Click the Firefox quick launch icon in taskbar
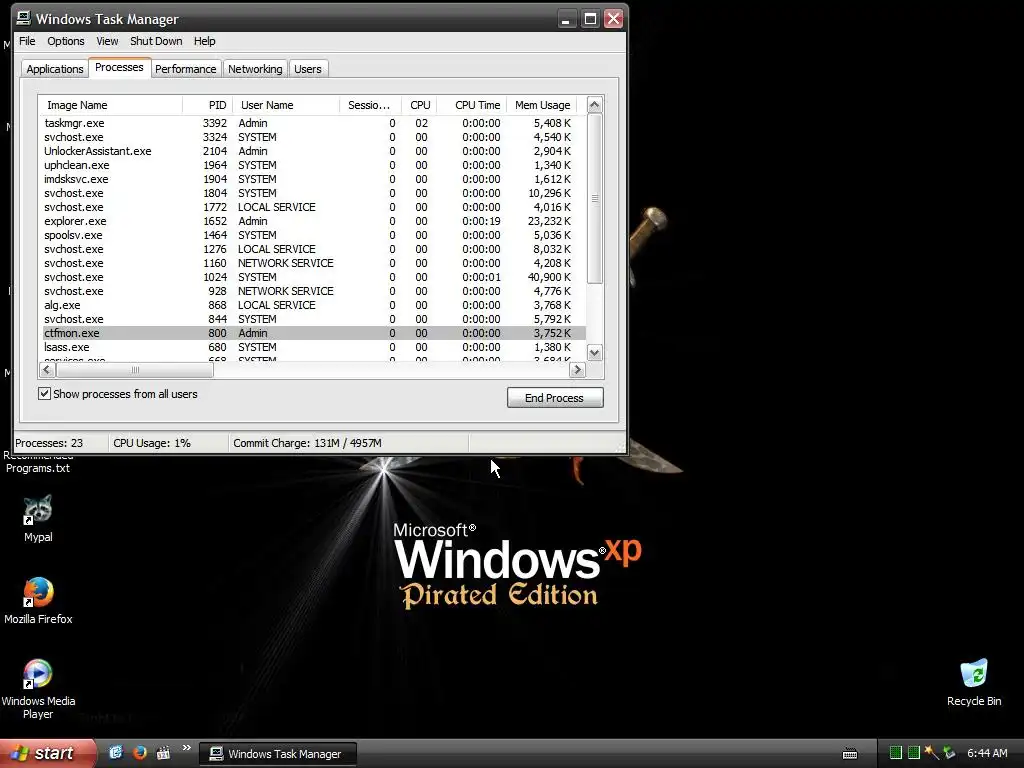1024x768 pixels. tap(139, 753)
